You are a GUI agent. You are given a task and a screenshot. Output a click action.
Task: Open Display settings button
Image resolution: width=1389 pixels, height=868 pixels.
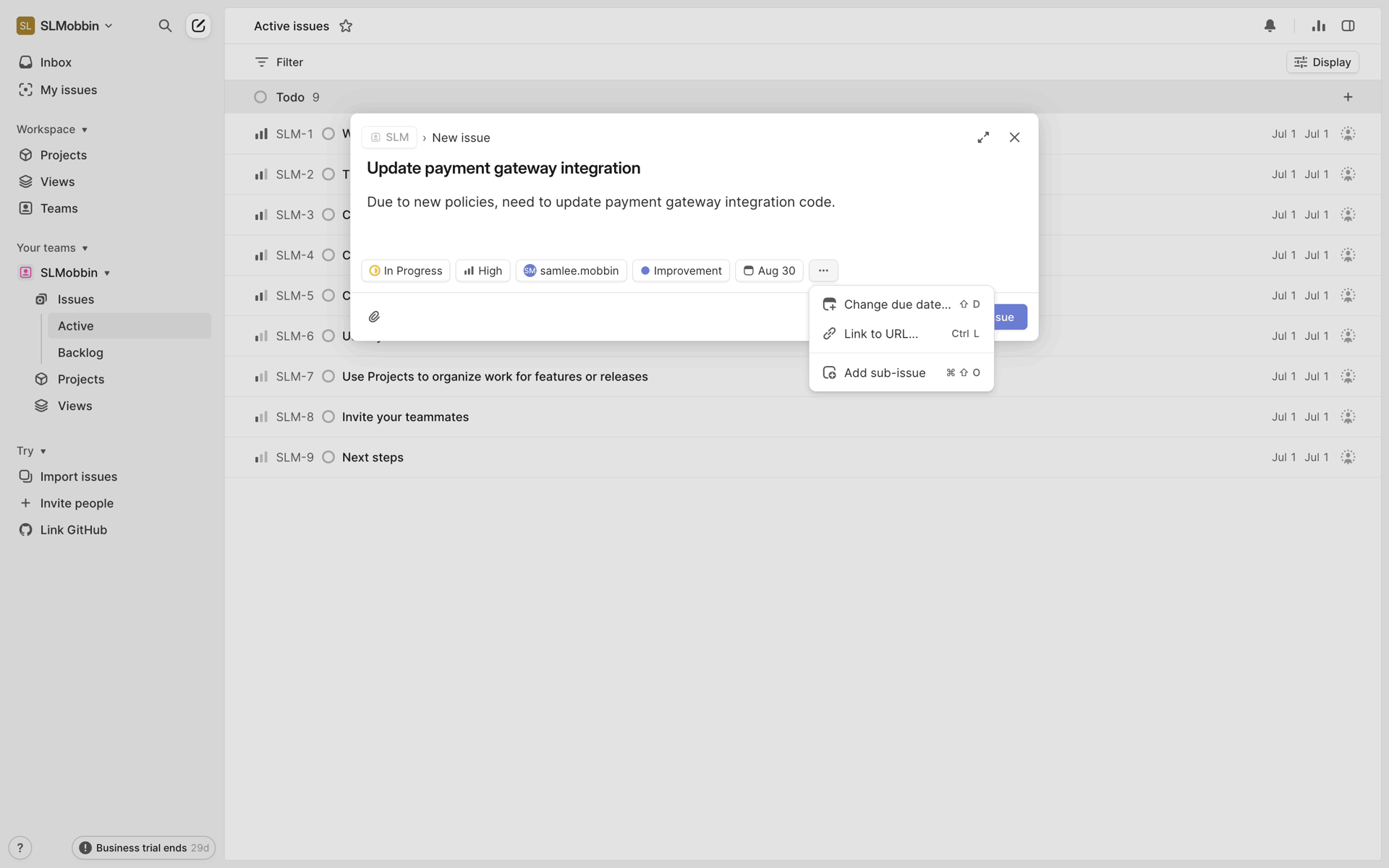(x=1322, y=62)
